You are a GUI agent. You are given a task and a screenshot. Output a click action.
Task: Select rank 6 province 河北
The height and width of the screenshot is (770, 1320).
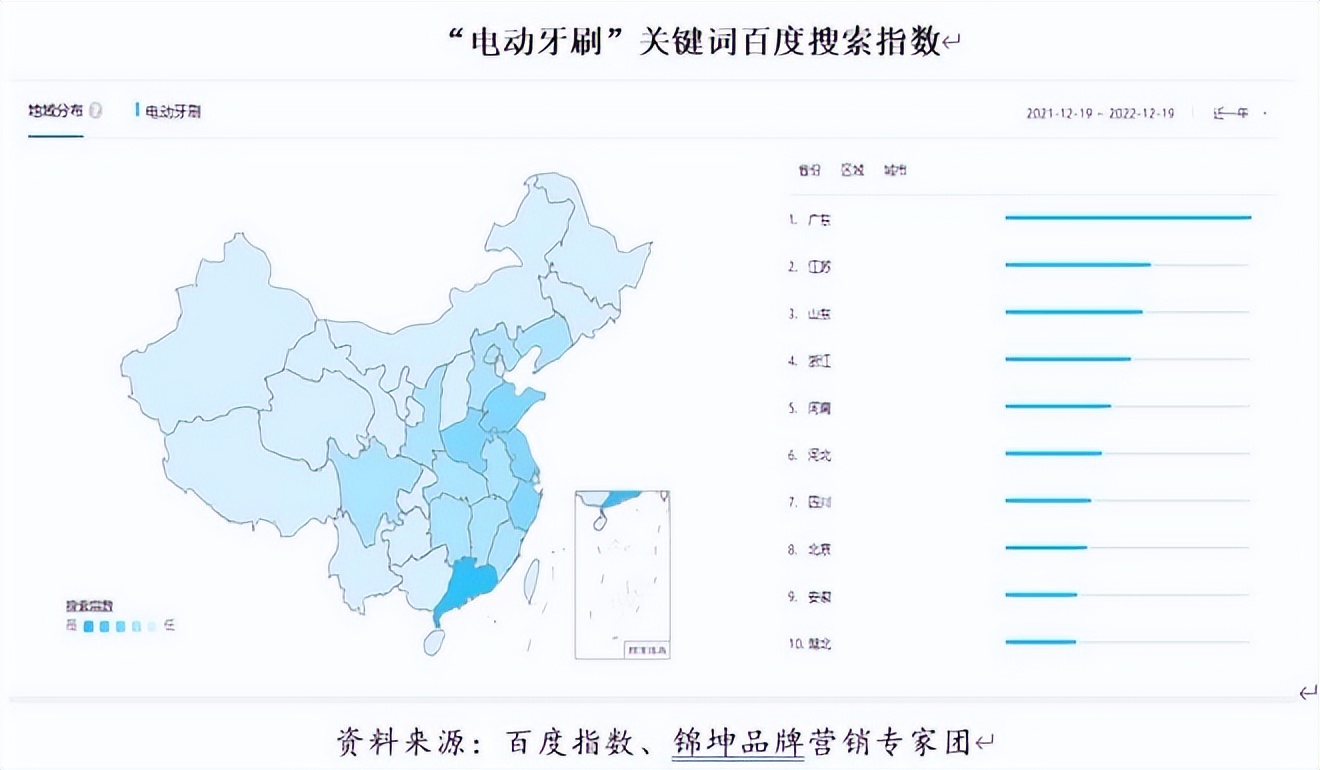[819, 454]
